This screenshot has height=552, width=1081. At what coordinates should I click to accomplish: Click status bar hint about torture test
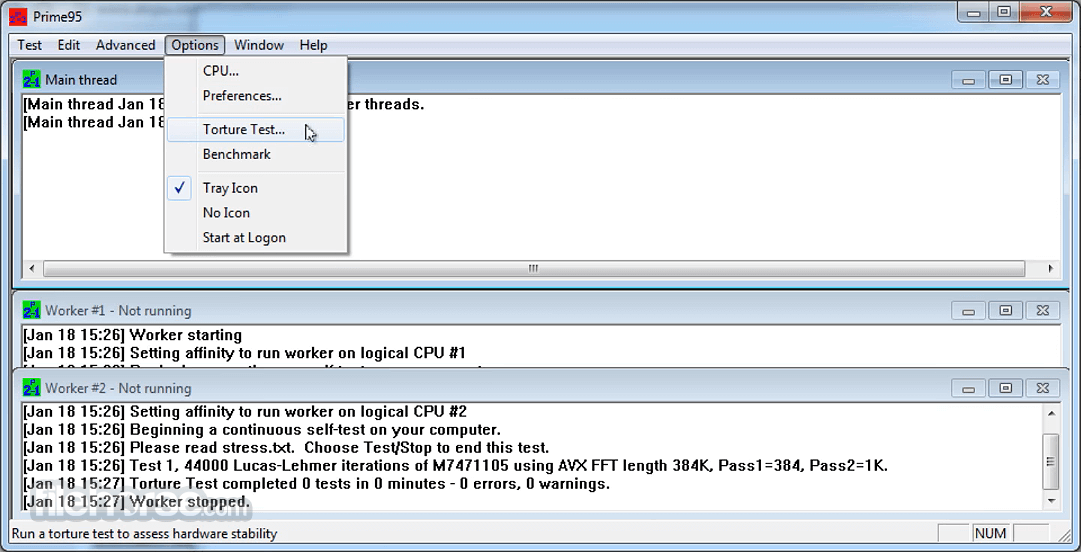145,533
